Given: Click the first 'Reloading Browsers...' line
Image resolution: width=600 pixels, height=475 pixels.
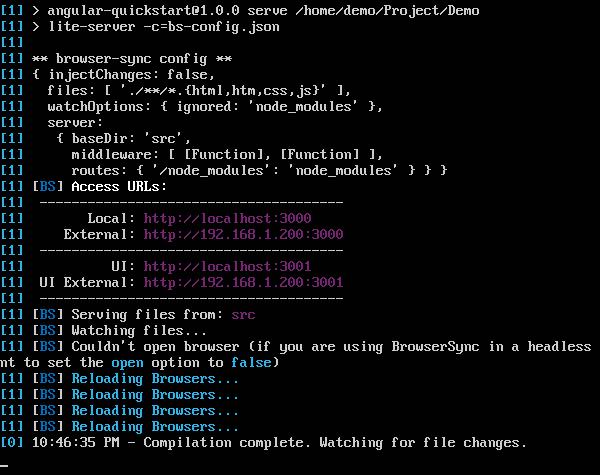Looking at the screenshot, I should [155, 379].
